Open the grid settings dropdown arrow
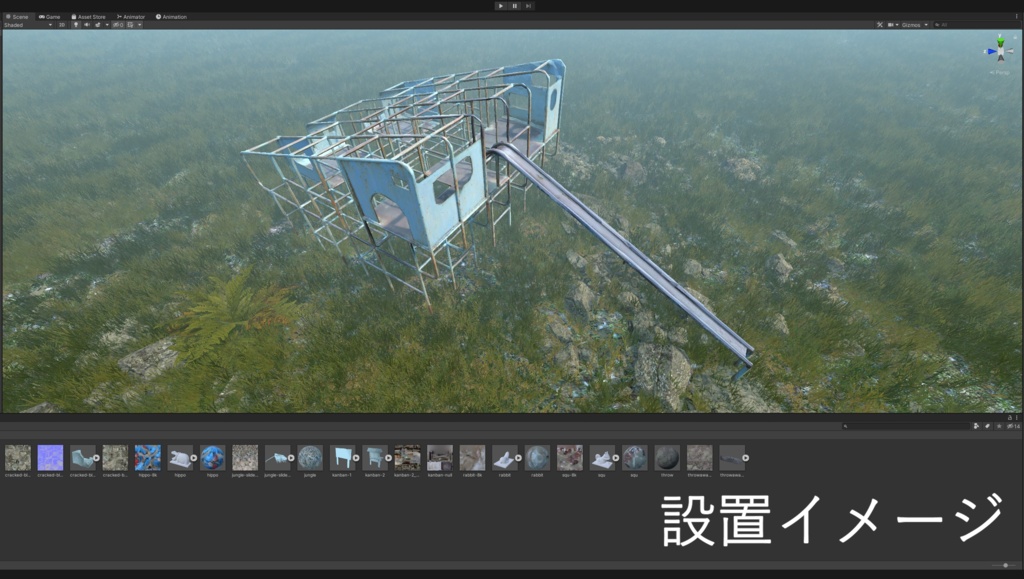The width and height of the screenshot is (1024, 579). tap(140, 25)
